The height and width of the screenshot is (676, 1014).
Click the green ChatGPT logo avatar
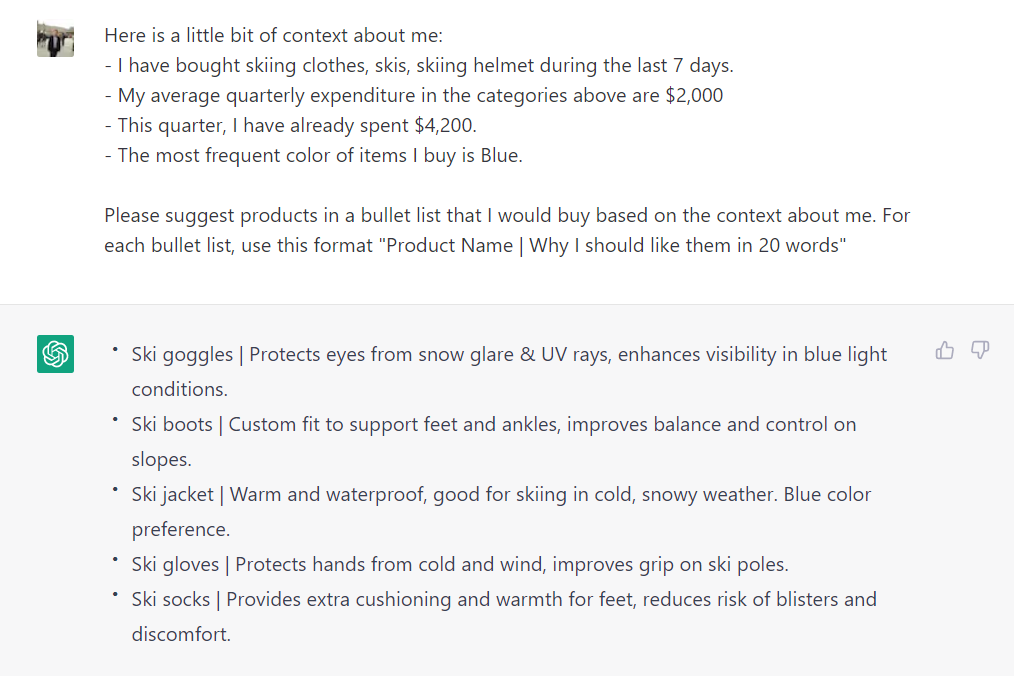coord(56,354)
